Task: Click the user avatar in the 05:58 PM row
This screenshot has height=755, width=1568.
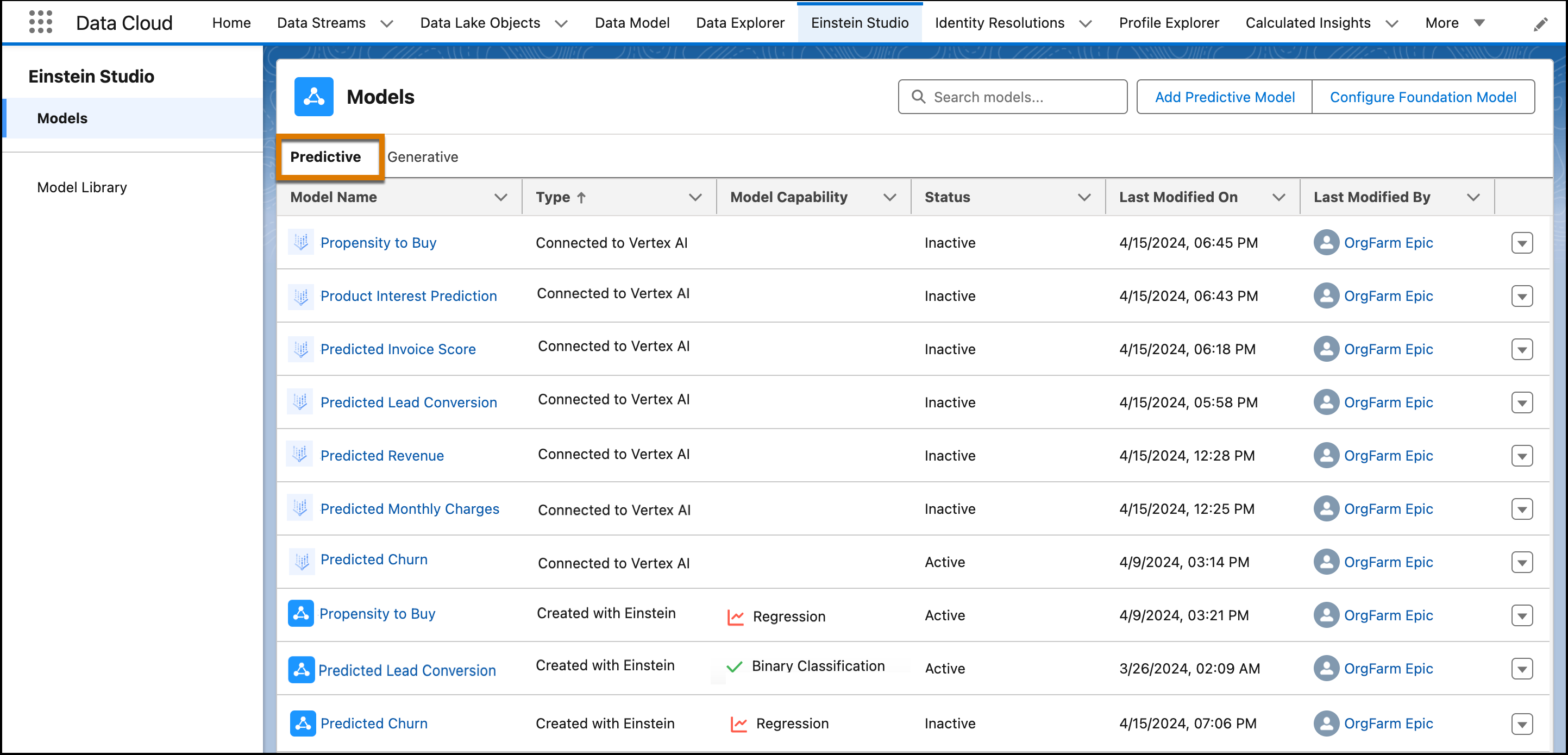Action: pos(1326,402)
